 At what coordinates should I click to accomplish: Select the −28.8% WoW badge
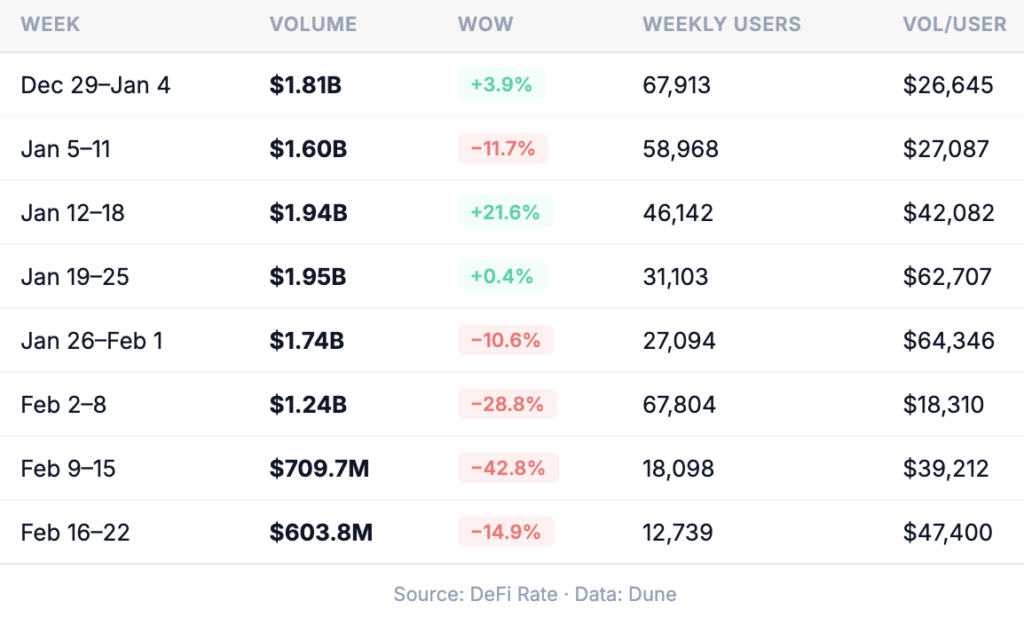(x=507, y=405)
